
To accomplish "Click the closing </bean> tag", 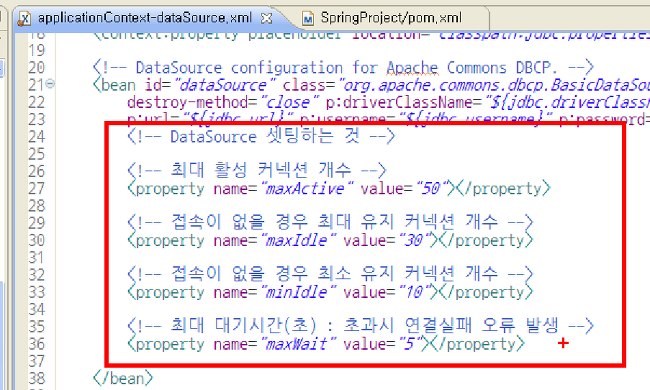I will point(123,378).
